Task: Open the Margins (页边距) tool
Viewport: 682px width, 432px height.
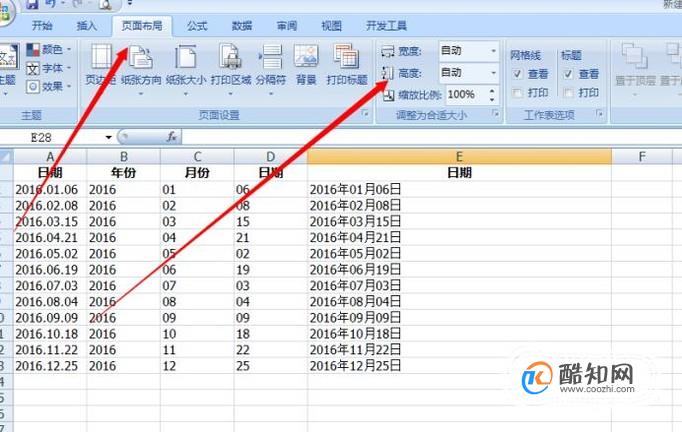Action: tap(100, 64)
